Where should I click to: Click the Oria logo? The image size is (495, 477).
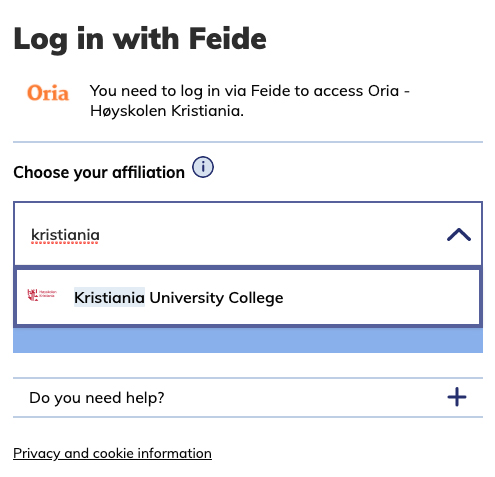pyautogui.click(x=48, y=93)
